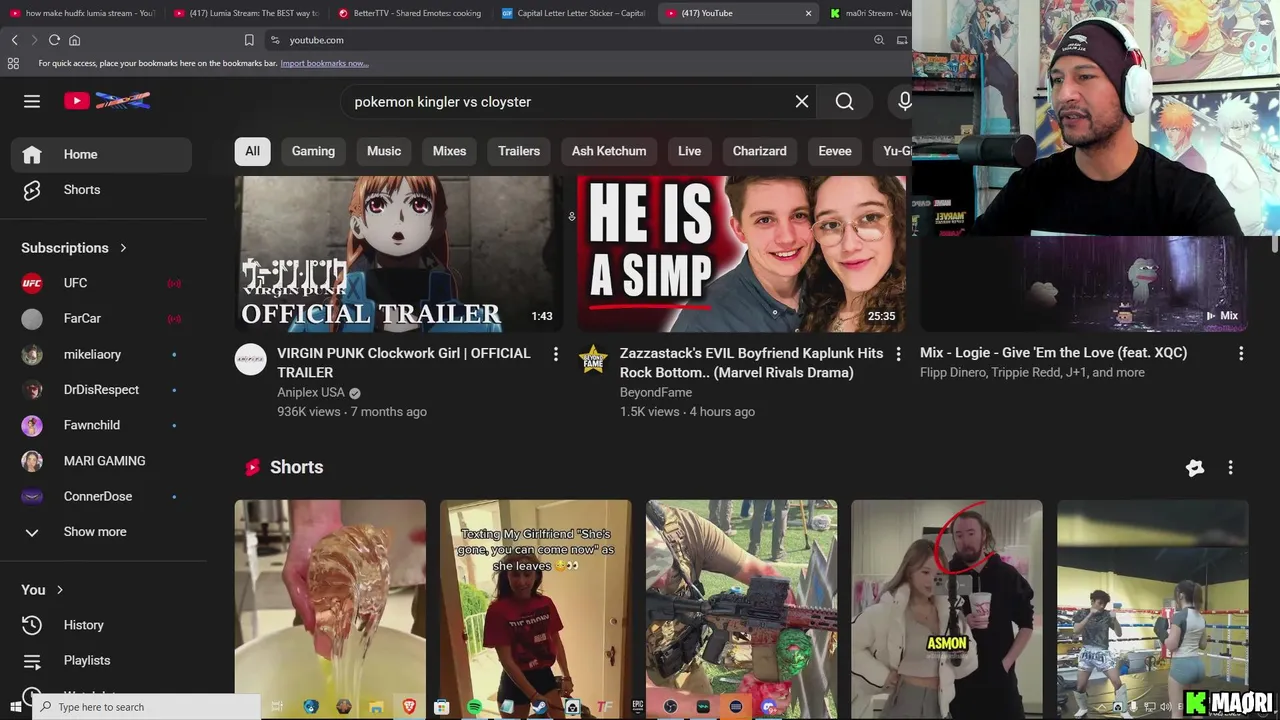Click the browser home icon
Image resolution: width=1280 pixels, height=720 pixels.
pos(74,40)
